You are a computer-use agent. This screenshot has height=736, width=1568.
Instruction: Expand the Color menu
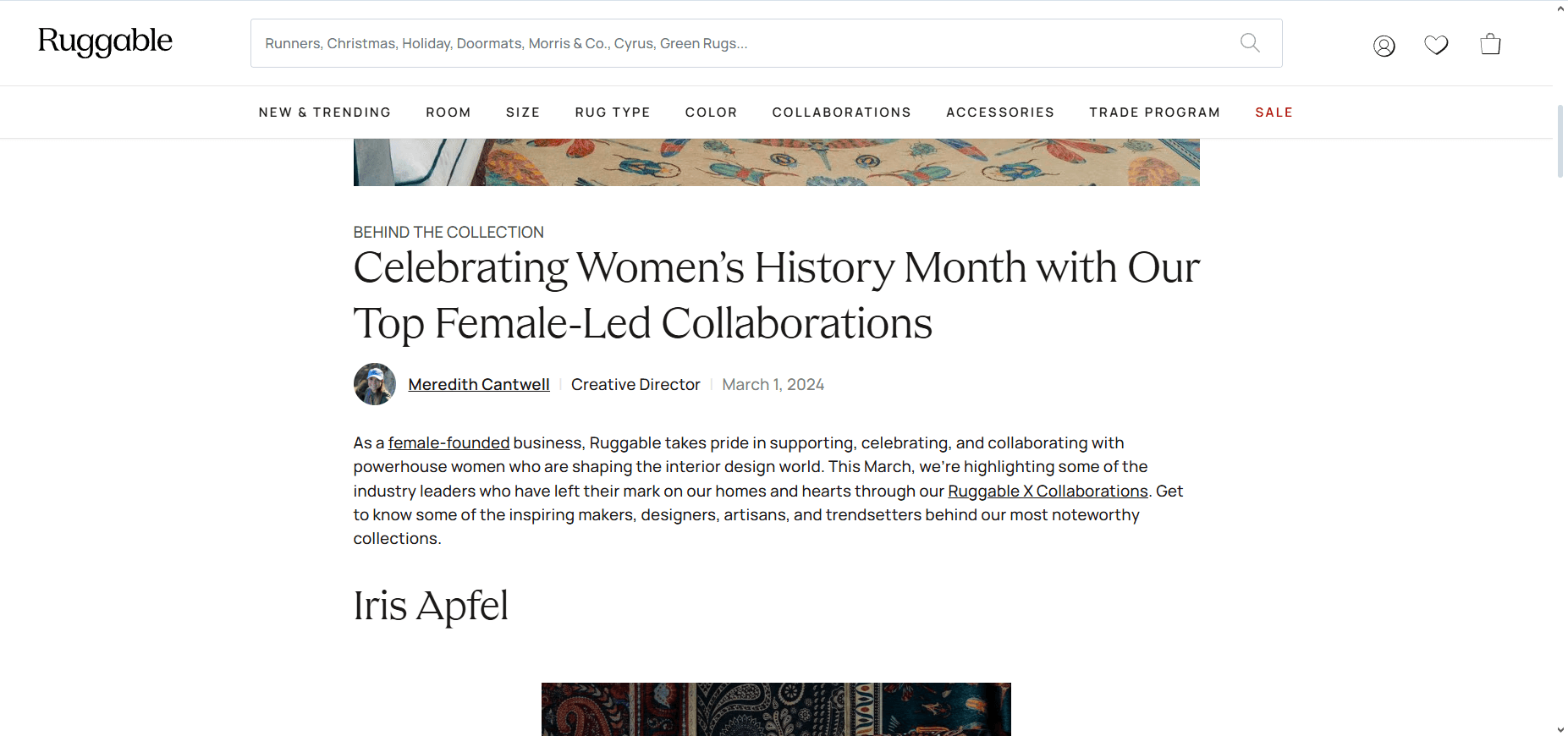(712, 113)
